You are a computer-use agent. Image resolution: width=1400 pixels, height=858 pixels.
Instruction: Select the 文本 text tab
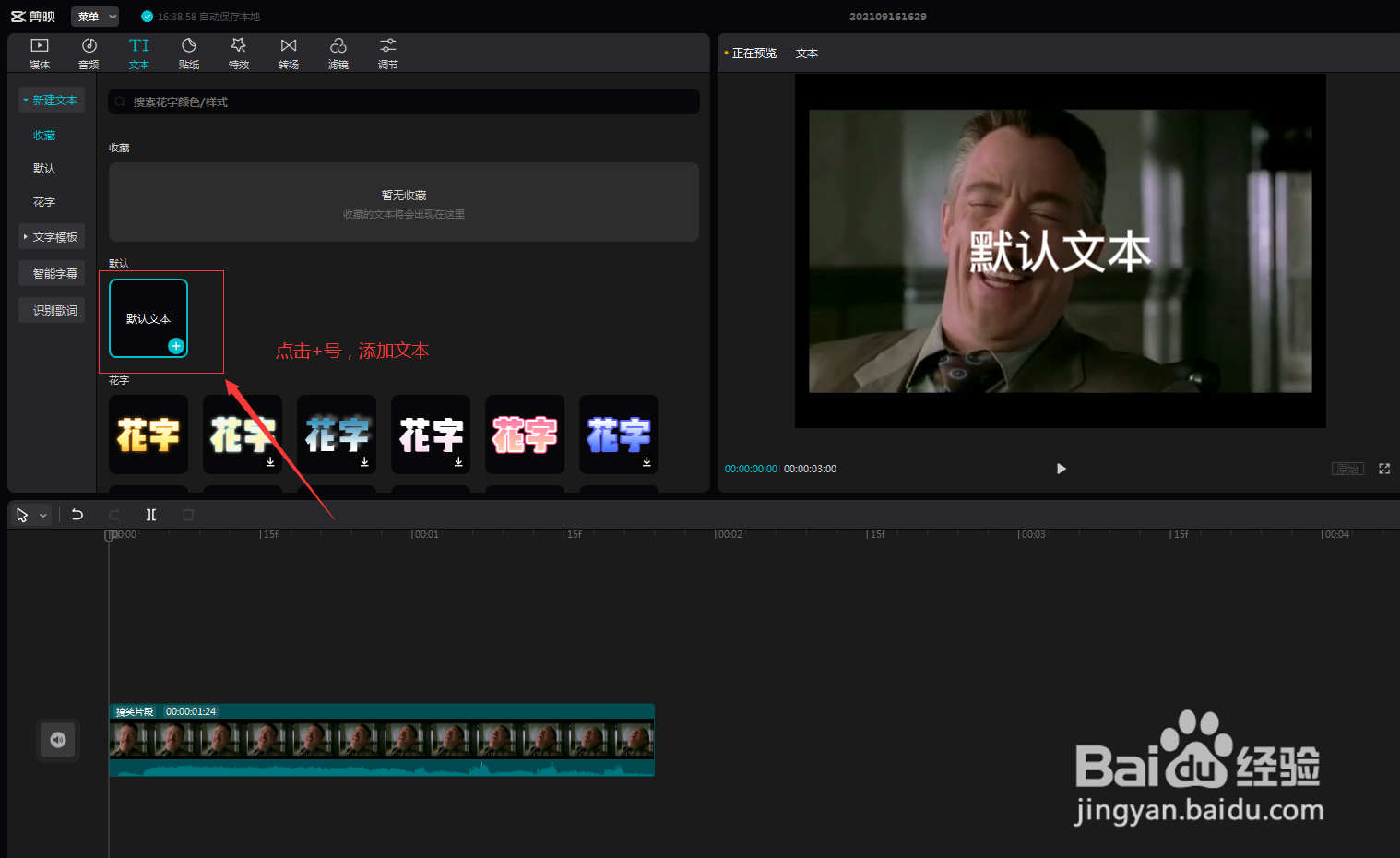[x=139, y=54]
